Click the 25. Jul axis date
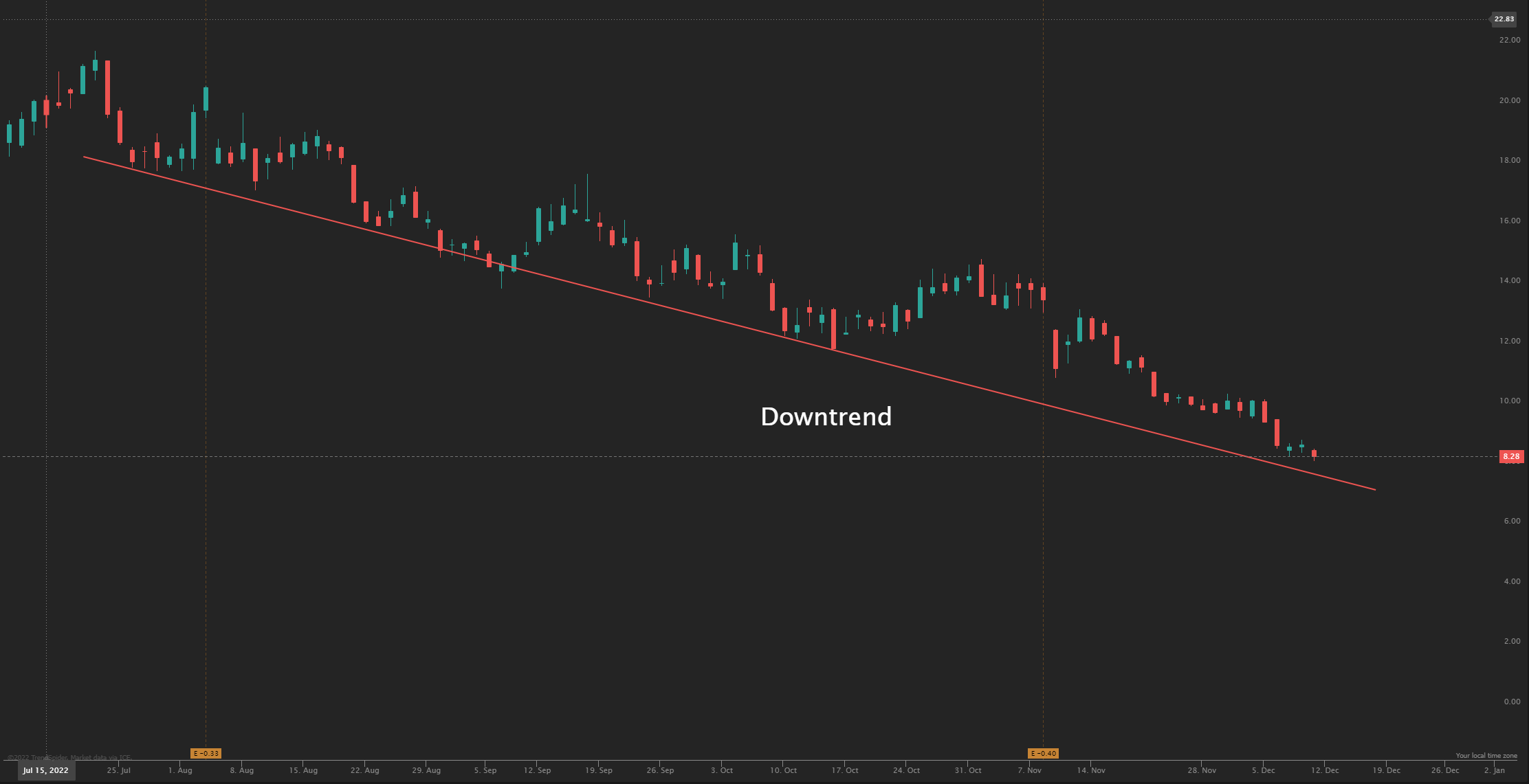1529x784 pixels. pos(118,770)
